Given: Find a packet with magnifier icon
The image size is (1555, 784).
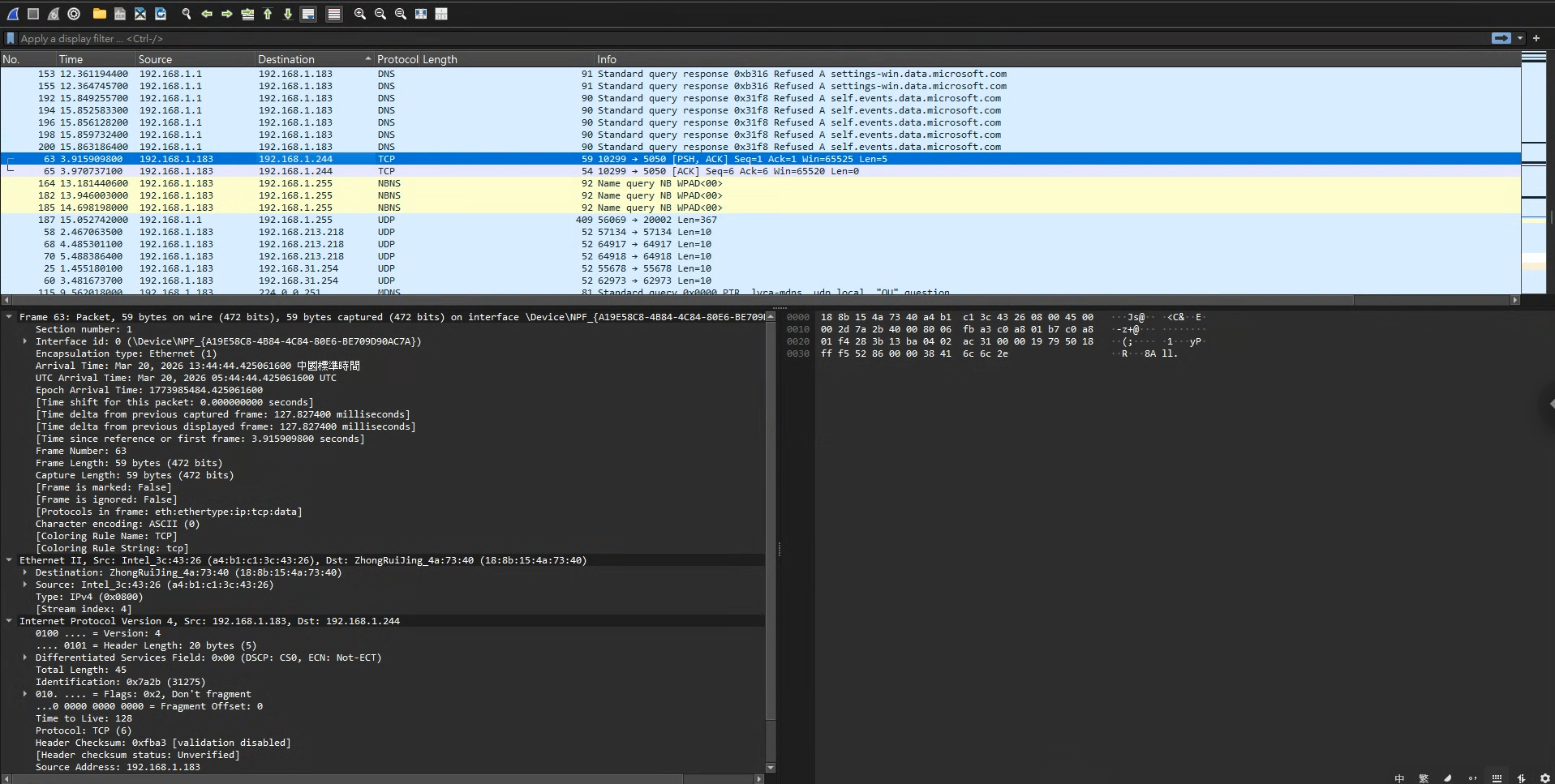Looking at the screenshot, I should [187, 14].
